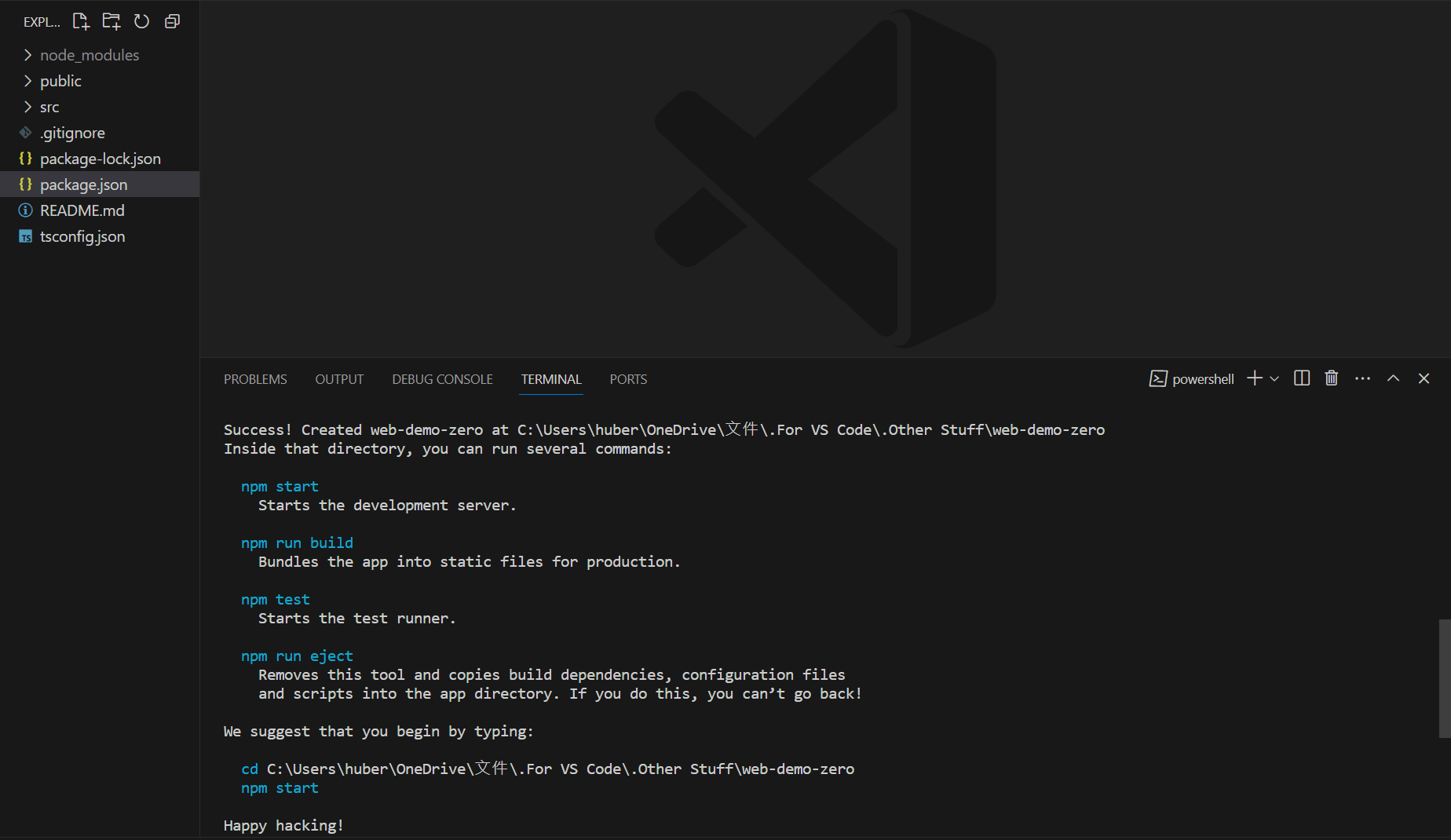Click the braces icon beside package.json
1451x840 pixels.
(25, 184)
